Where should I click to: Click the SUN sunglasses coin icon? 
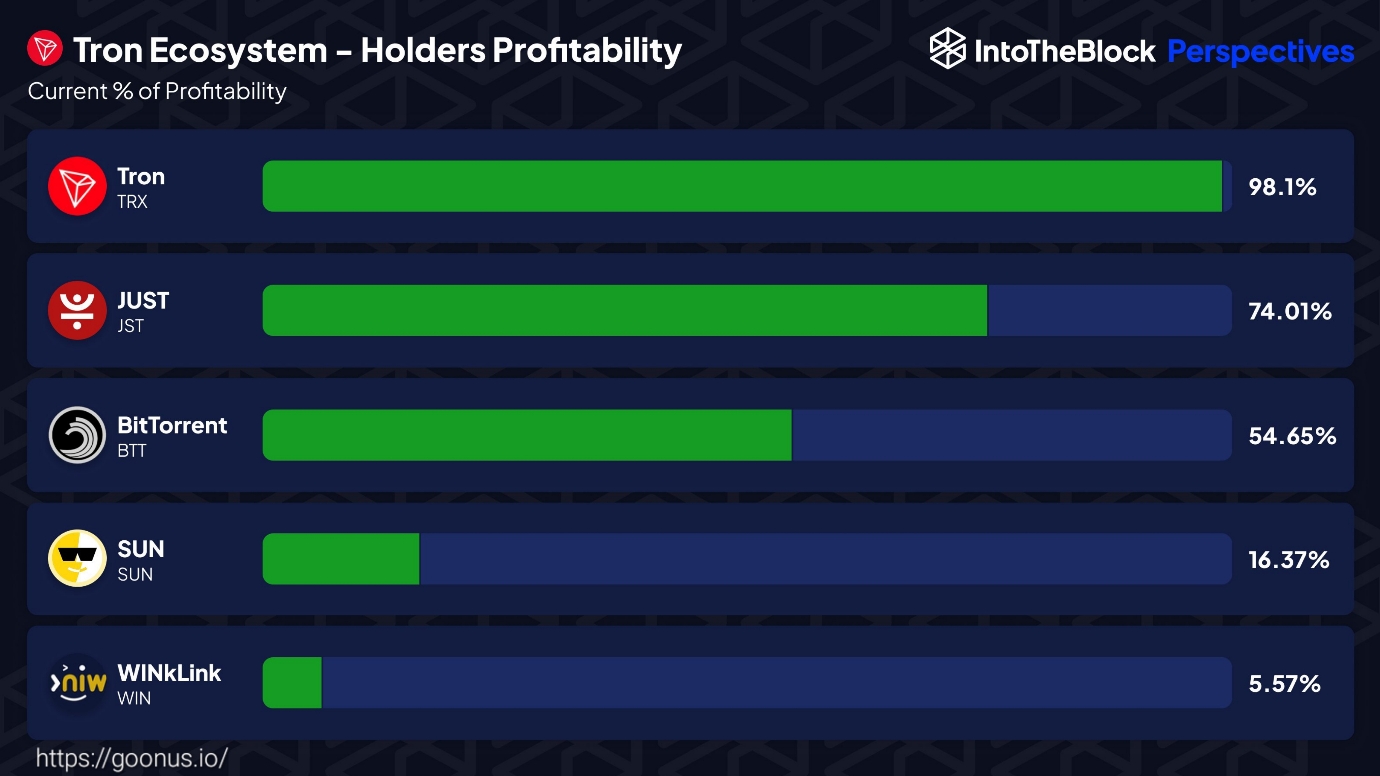coord(77,559)
